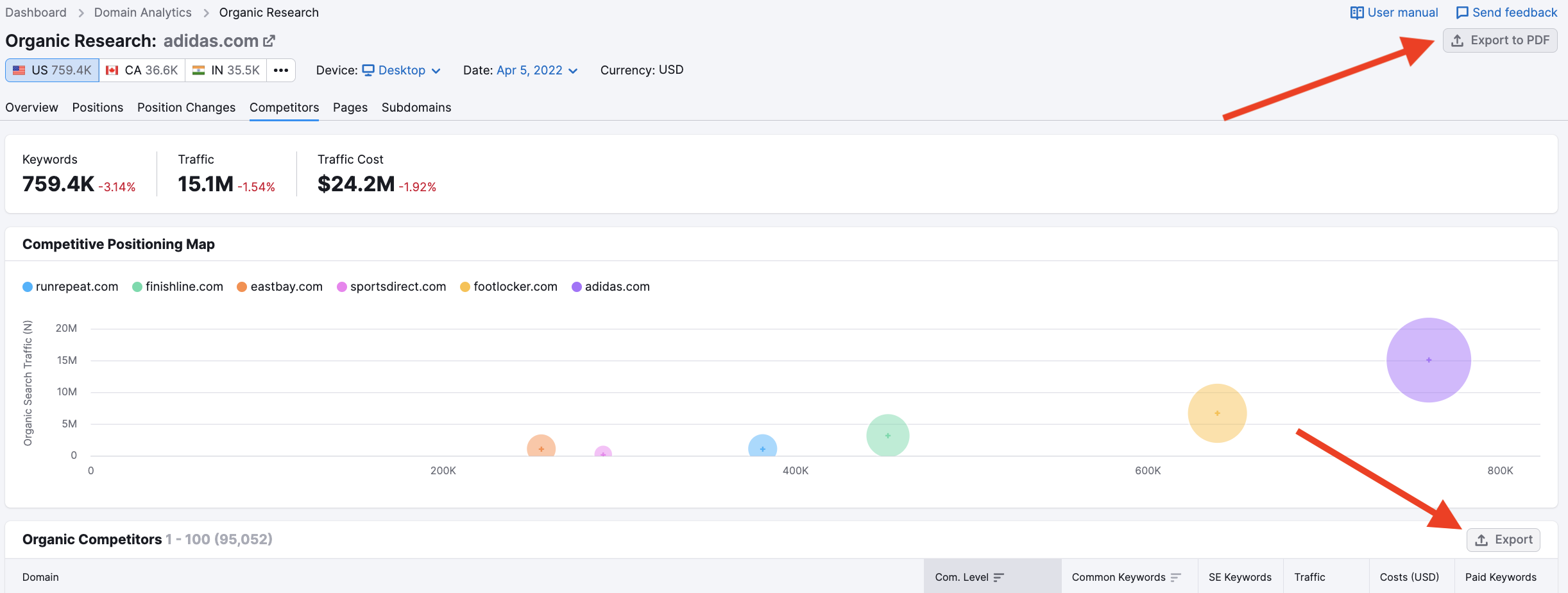Click the purple adidas.com bubble
Image resolution: width=1568 pixels, height=593 pixels.
[x=1429, y=360]
